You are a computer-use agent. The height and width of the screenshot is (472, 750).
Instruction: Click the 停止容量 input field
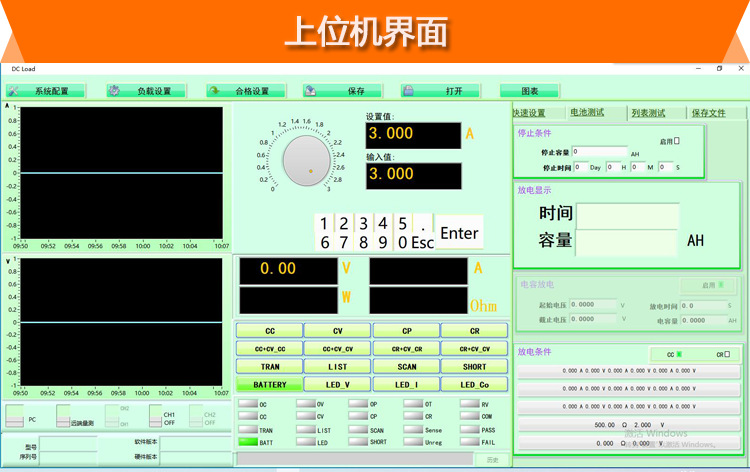(599, 152)
